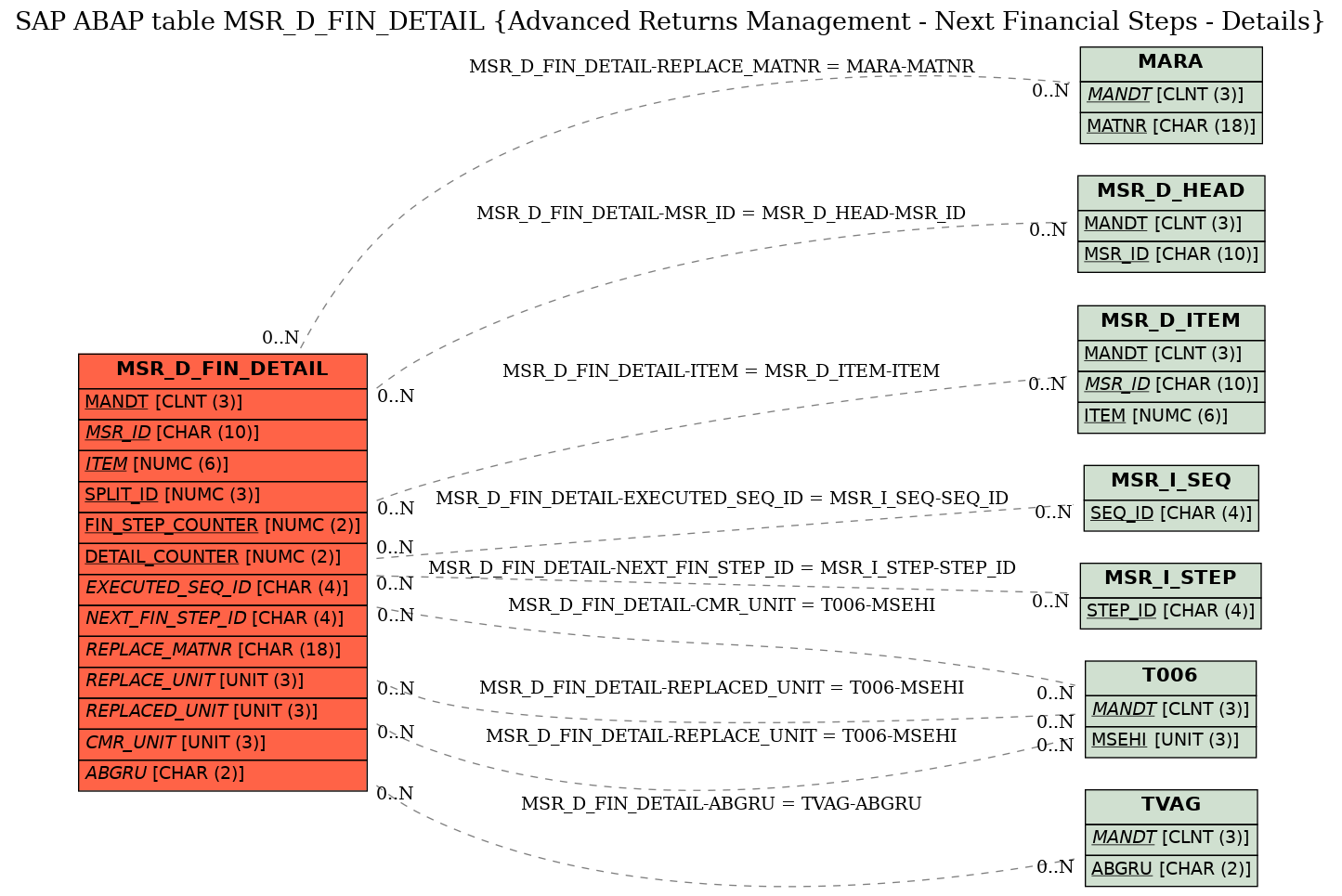
Task: Open the MSR_I_SEQ table header
Action: point(1170,482)
